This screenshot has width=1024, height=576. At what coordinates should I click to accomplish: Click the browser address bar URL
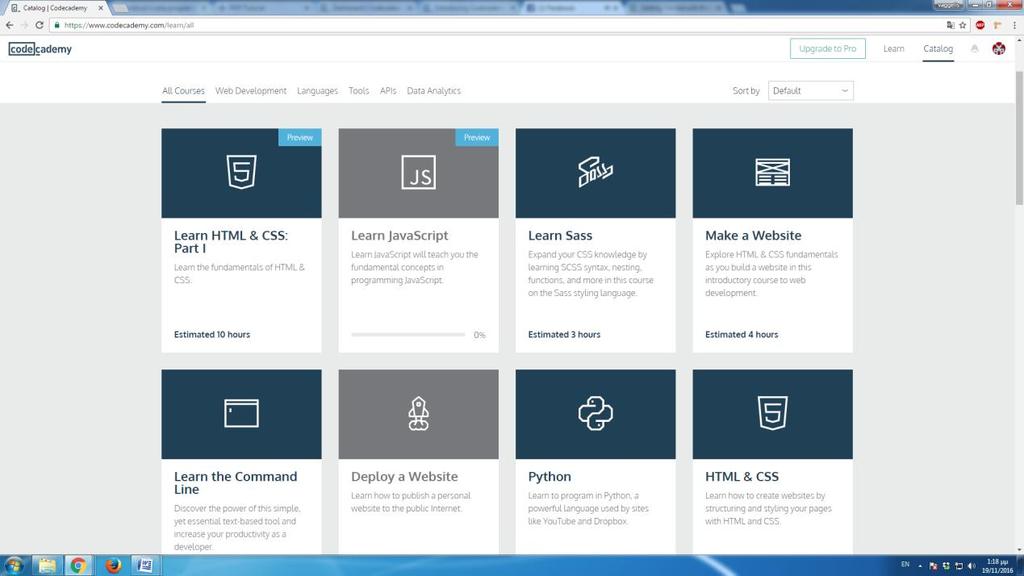[x=129, y=25]
